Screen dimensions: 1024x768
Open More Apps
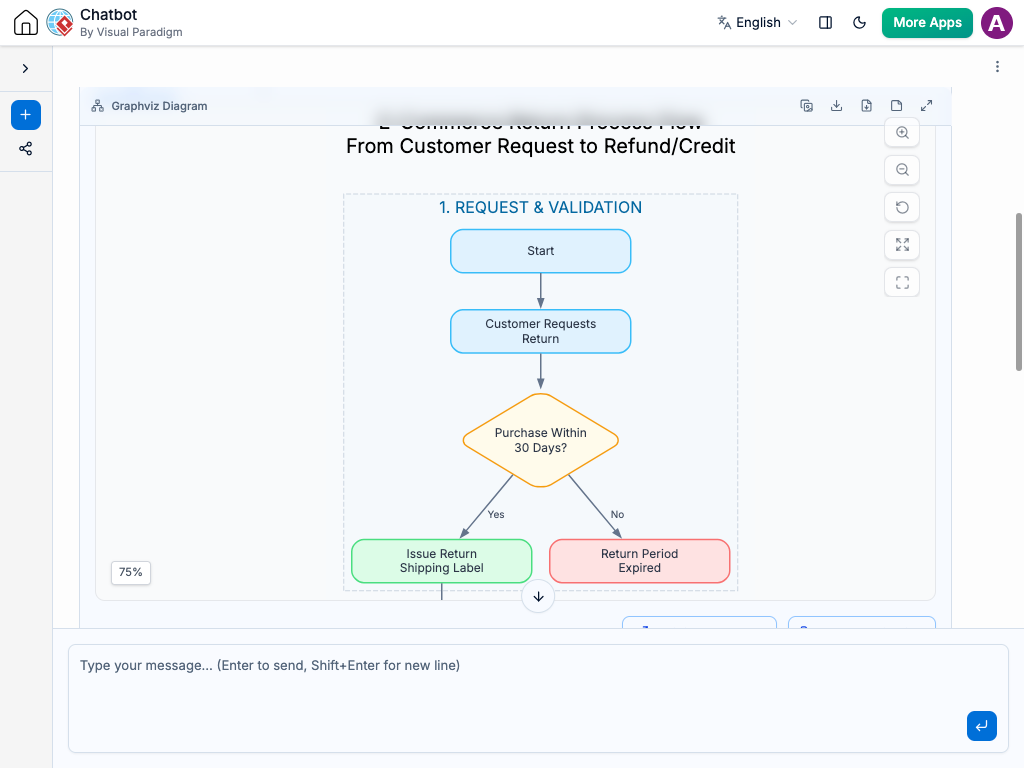[x=927, y=22]
